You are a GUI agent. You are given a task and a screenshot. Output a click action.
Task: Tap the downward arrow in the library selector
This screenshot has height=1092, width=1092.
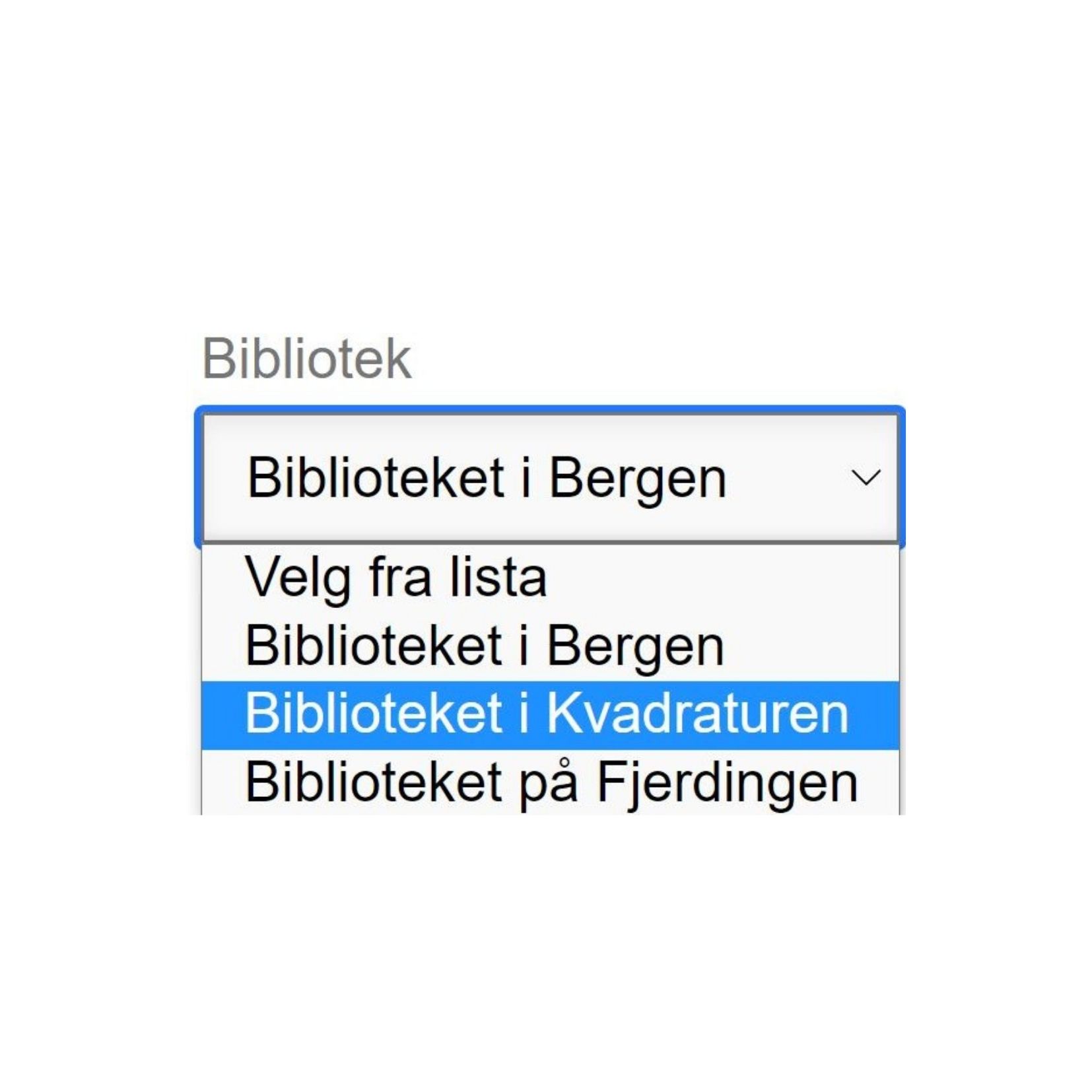point(866,477)
